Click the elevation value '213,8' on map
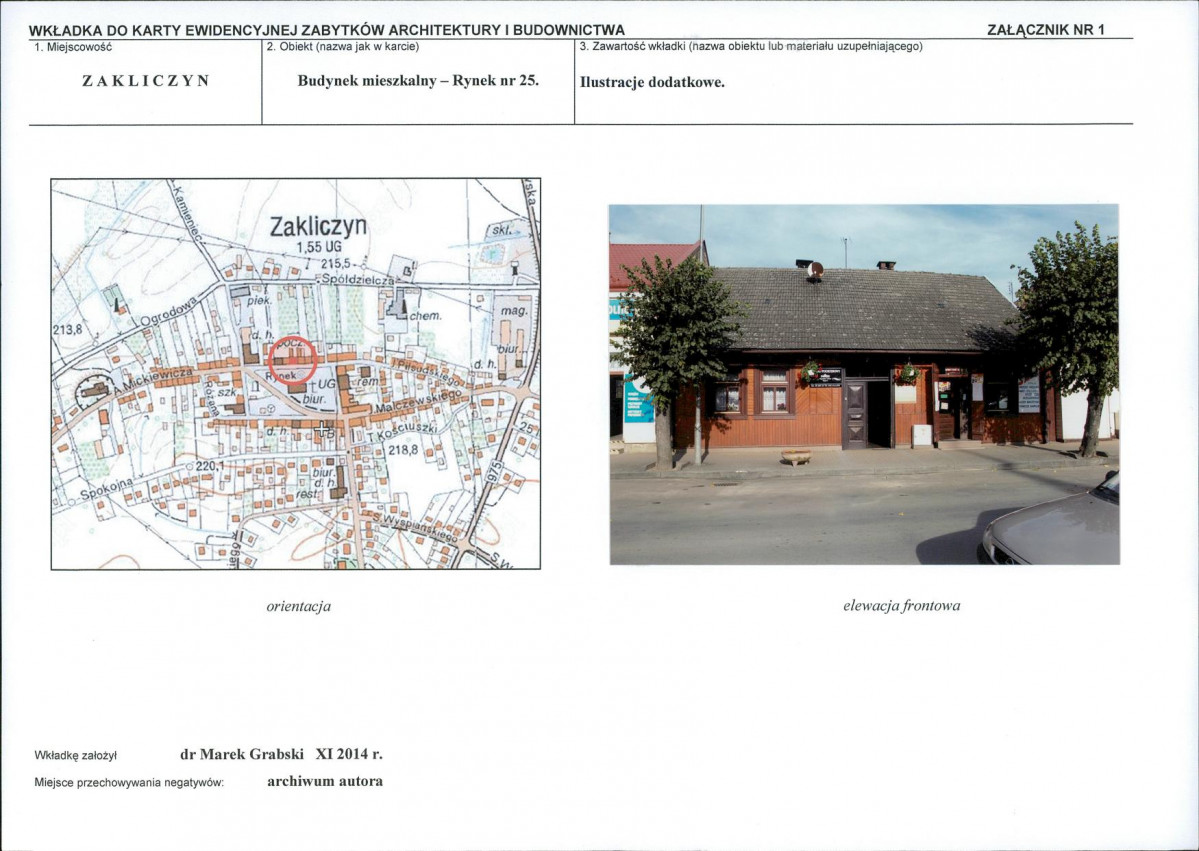The width and height of the screenshot is (1199, 851). (x=67, y=330)
